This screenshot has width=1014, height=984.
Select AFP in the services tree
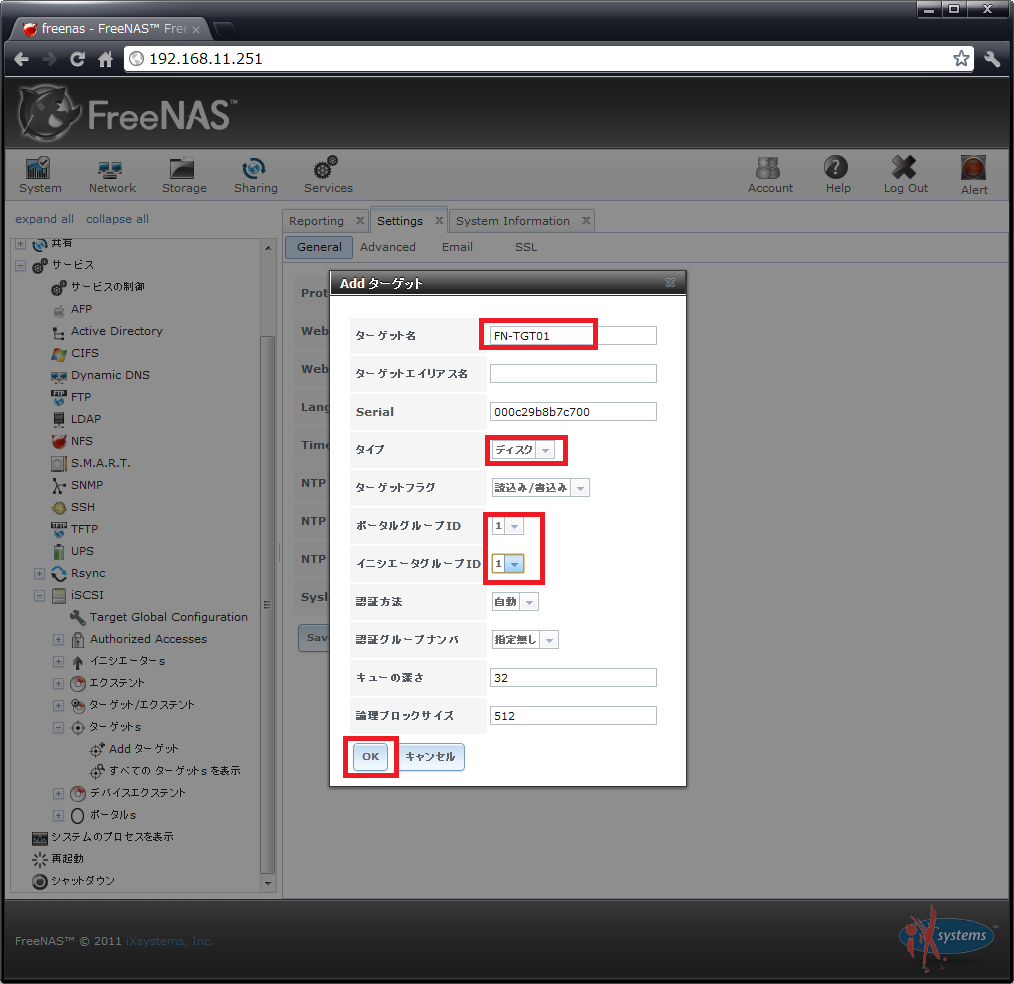click(81, 309)
